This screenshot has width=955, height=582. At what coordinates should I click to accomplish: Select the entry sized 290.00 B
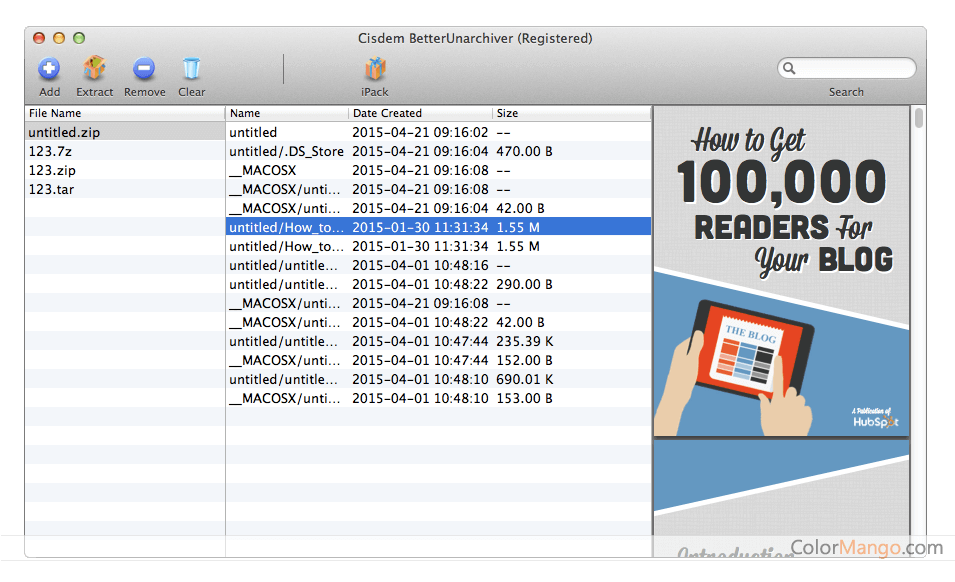[x=439, y=284]
